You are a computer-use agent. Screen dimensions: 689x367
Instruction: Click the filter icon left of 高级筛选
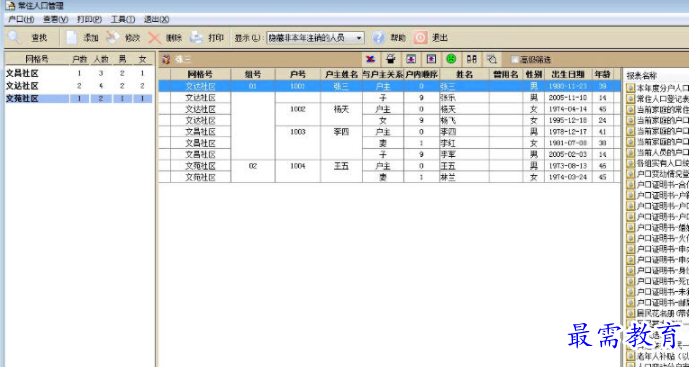click(x=492, y=59)
